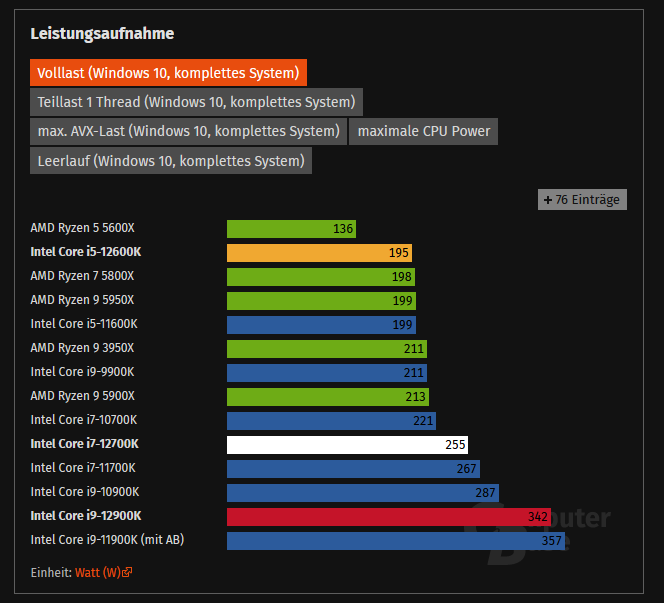
Task: Click the blue bar showing 267
Action: click(353, 469)
